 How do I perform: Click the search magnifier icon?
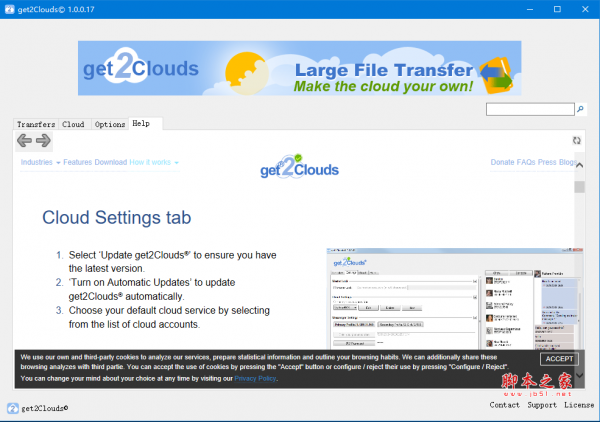pos(580,109)
